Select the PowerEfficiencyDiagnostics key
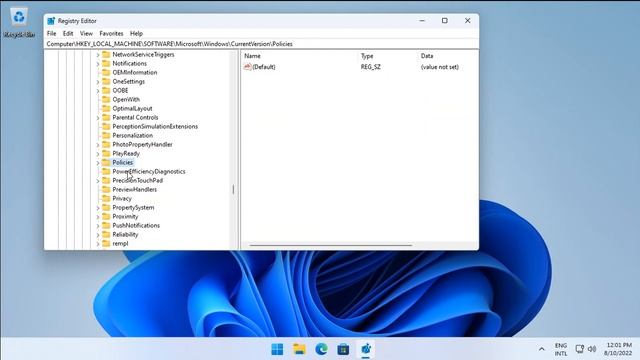The image size is (640, 360). tap(149, 171)
